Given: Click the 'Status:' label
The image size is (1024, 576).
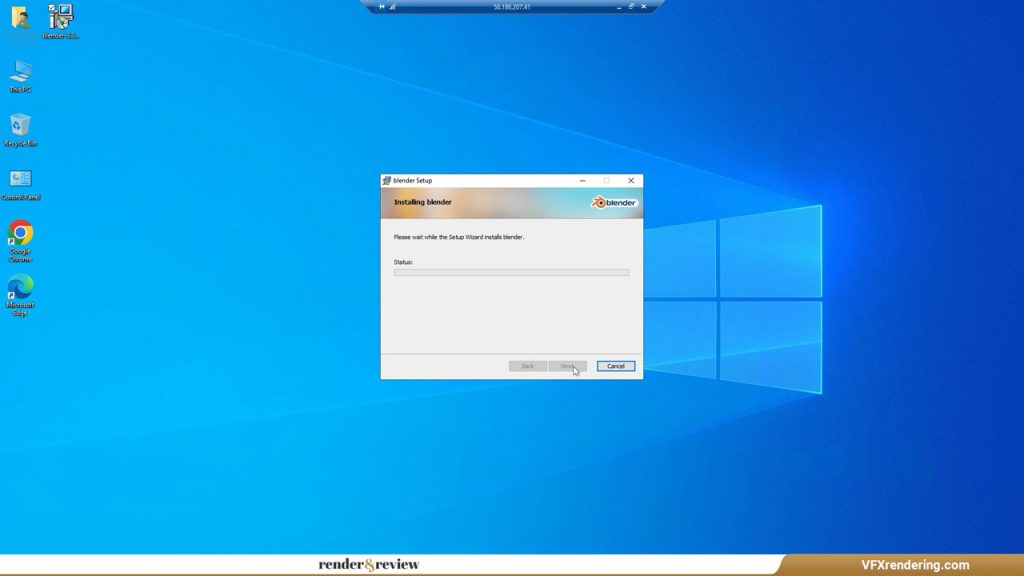Looking at the screenshot, I should pos(403,262).
